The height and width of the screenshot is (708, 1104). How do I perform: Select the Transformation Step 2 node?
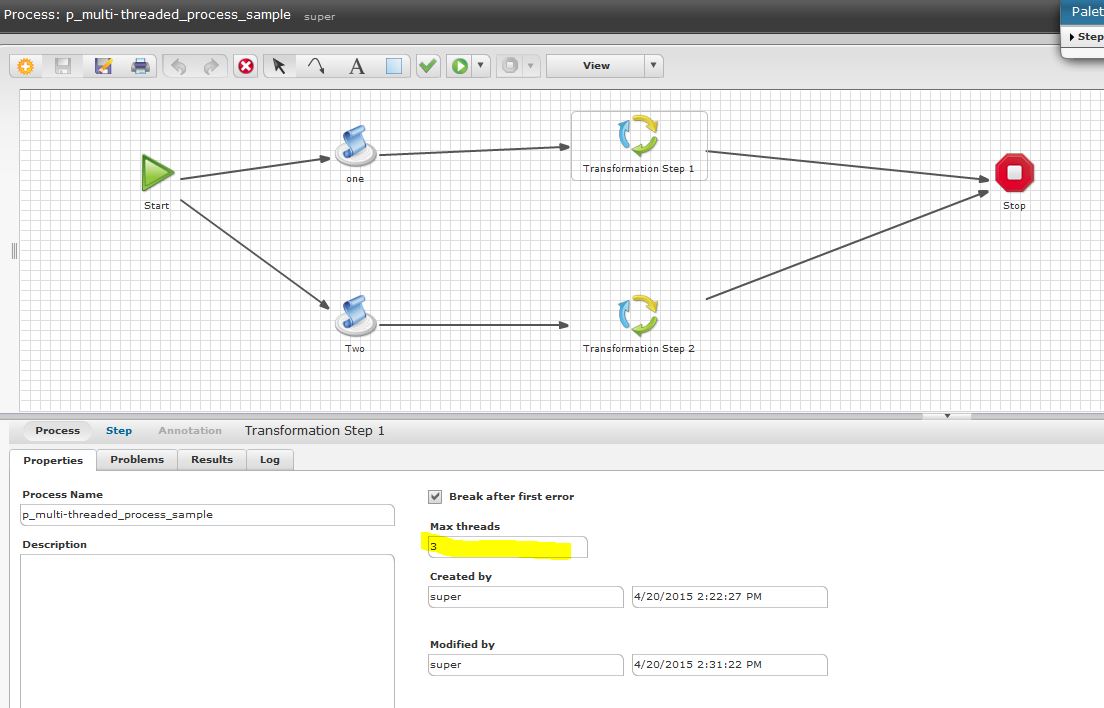tap(639, 315)
